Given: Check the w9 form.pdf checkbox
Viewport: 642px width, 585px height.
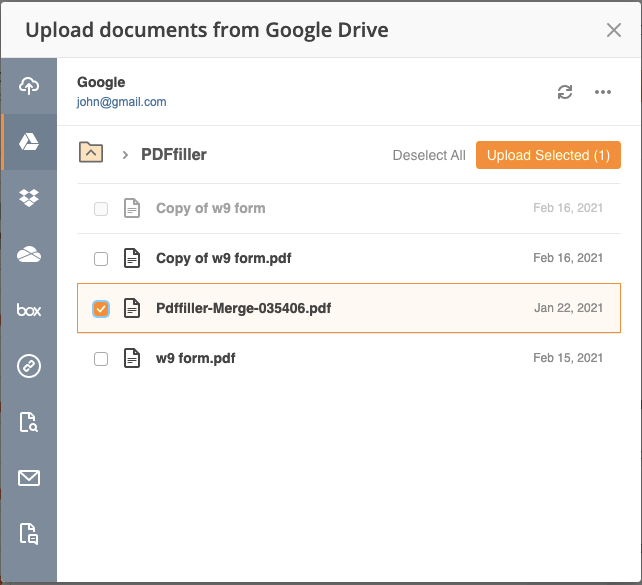Looking at the screenshot, I should [101, 359].
